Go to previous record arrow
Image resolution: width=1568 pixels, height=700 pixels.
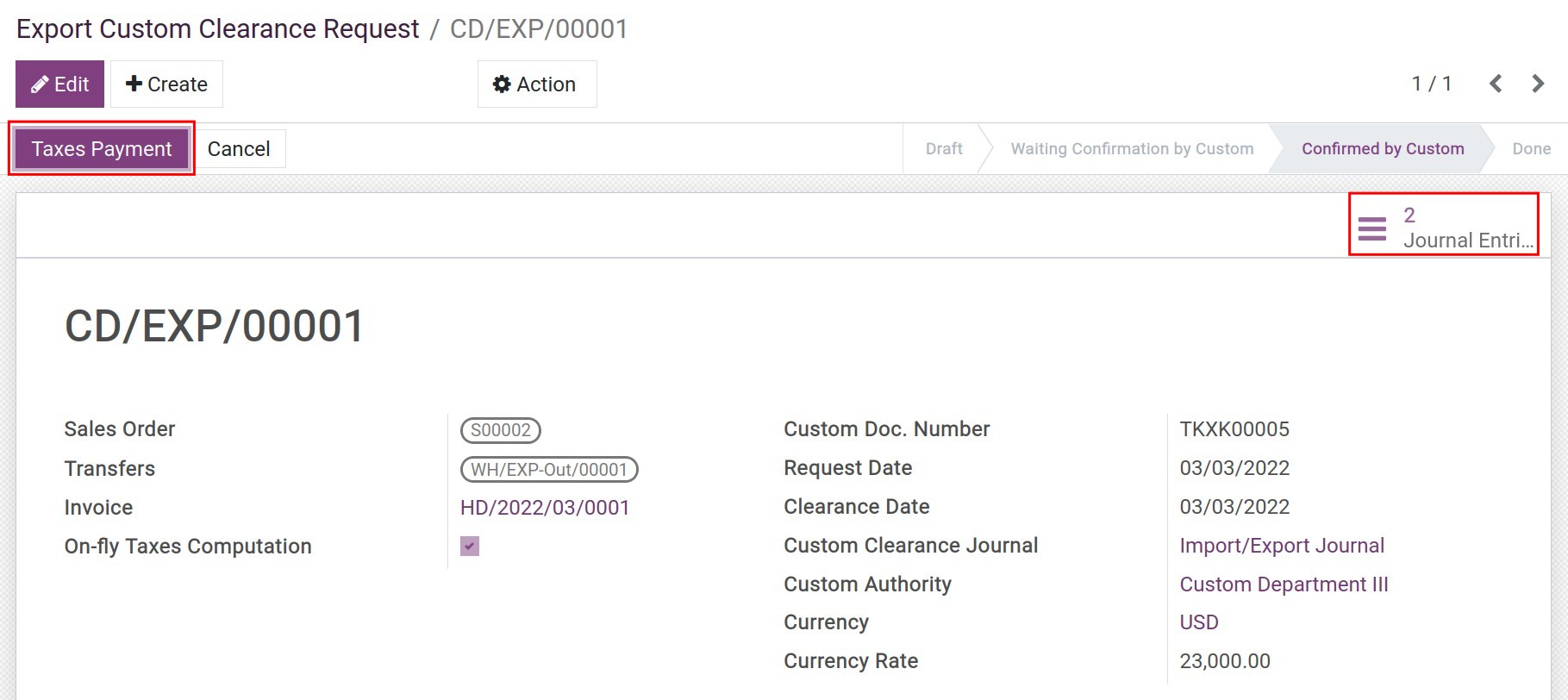click(x=1496, y=84)
